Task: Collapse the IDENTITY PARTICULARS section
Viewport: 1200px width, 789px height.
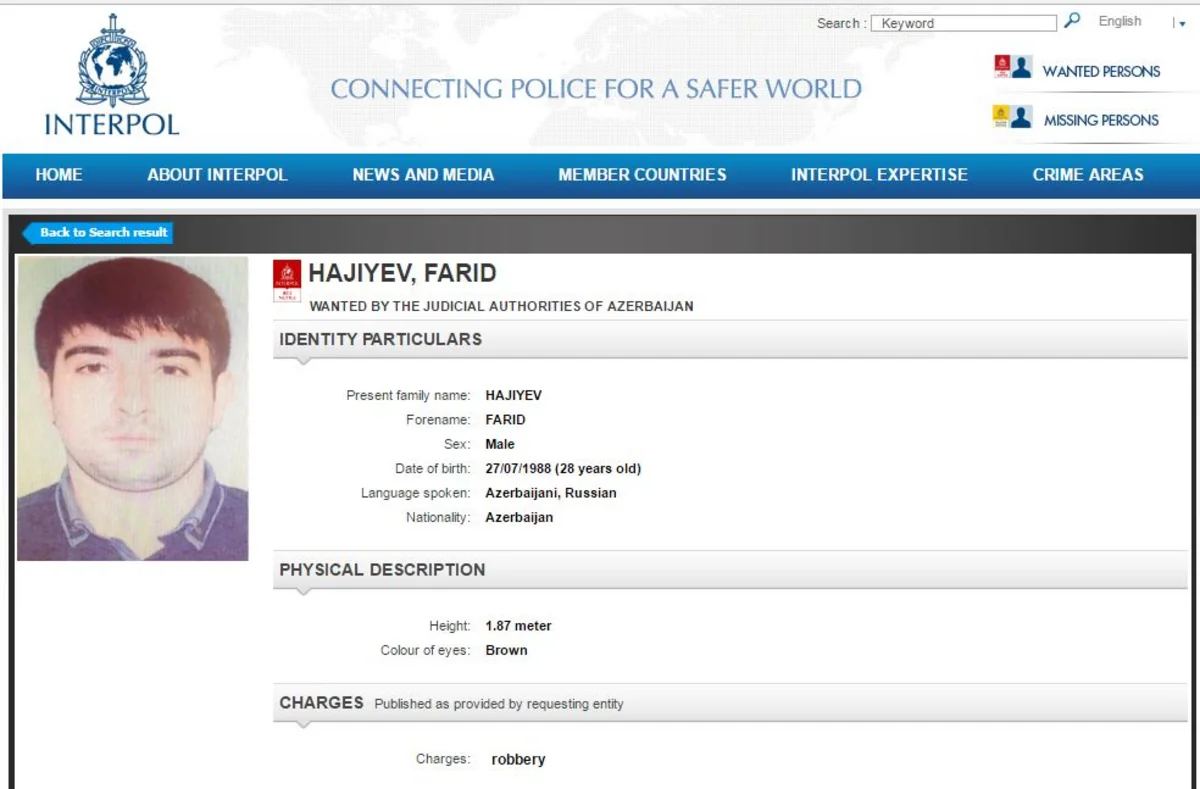Action: point(302,358)
